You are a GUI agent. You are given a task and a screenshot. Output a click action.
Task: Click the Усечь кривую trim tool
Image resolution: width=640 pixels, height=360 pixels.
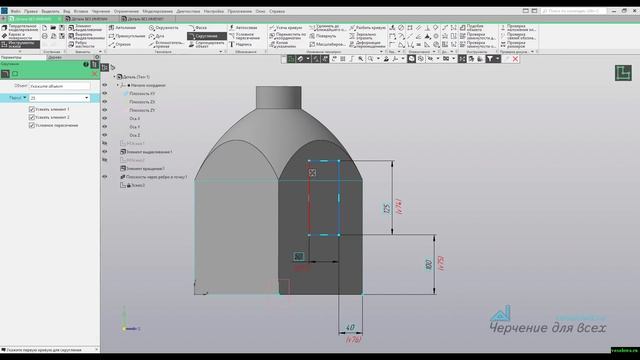[x=286, y=28]
